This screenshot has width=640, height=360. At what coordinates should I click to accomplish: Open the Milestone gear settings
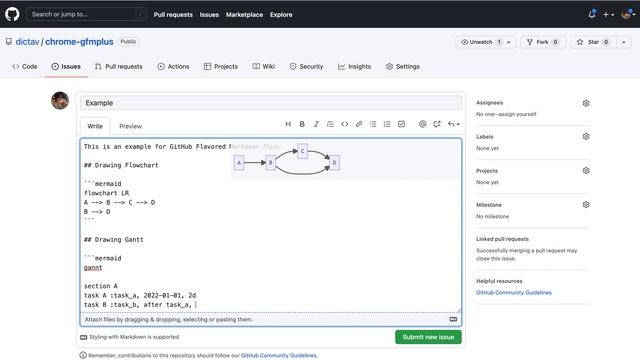586,204
